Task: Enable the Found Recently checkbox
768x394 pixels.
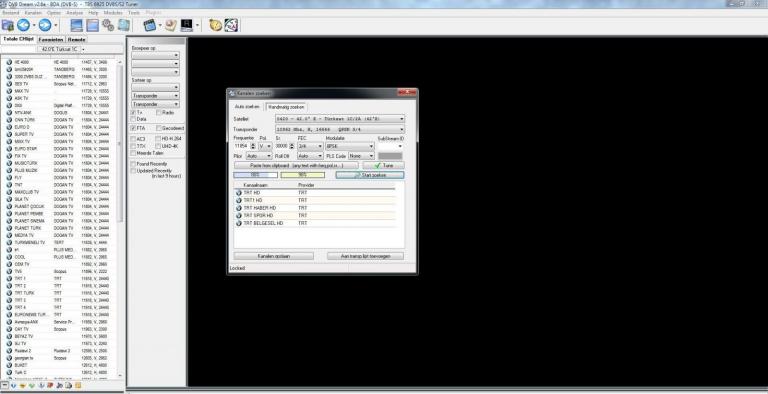Action: pyautogui.click(x=133, y=164)
